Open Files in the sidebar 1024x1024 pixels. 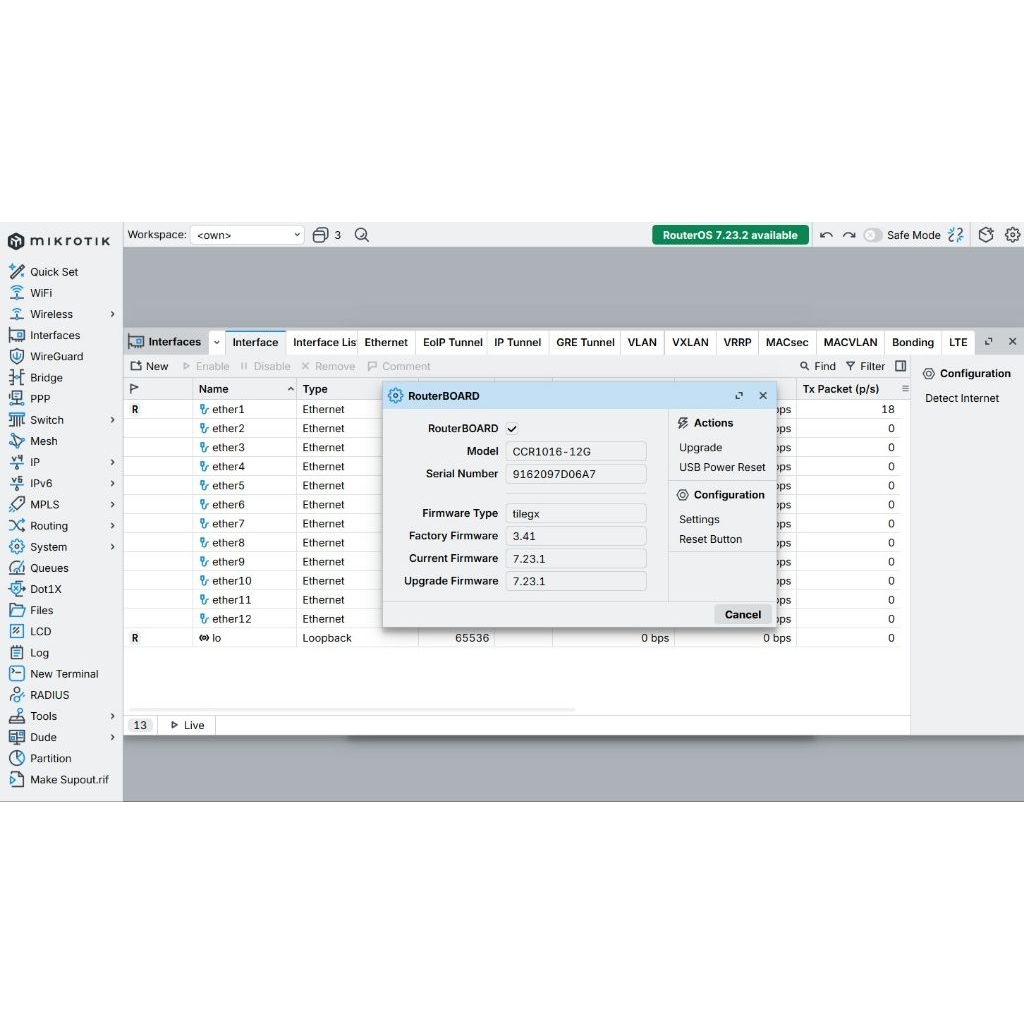pos(41,610)
